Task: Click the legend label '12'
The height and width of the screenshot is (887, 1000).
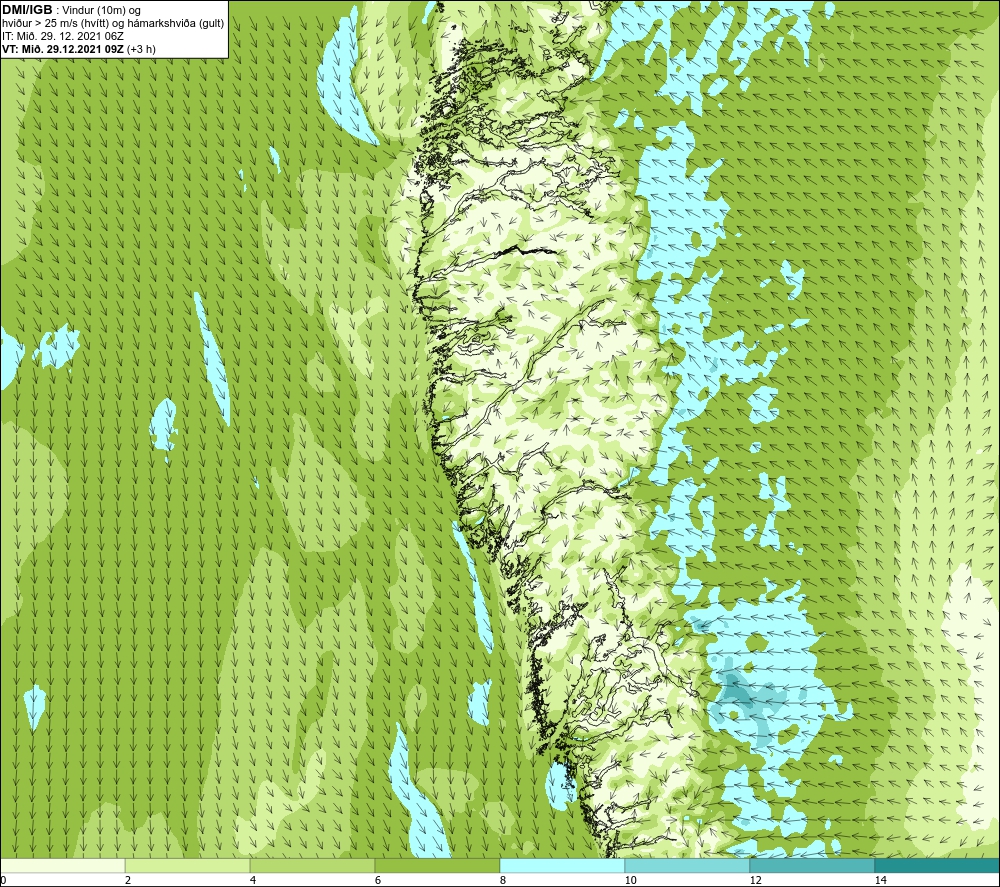Action: click(x=755, y=881)
